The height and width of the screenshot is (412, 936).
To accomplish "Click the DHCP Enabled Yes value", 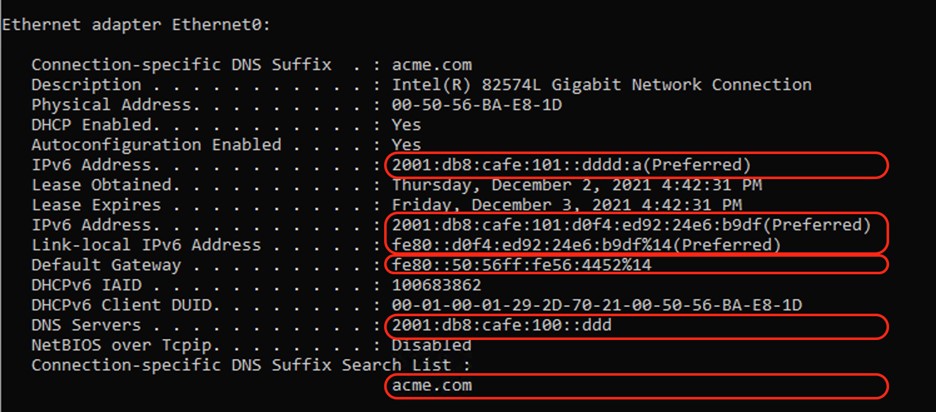I will [x=406, y=125].
